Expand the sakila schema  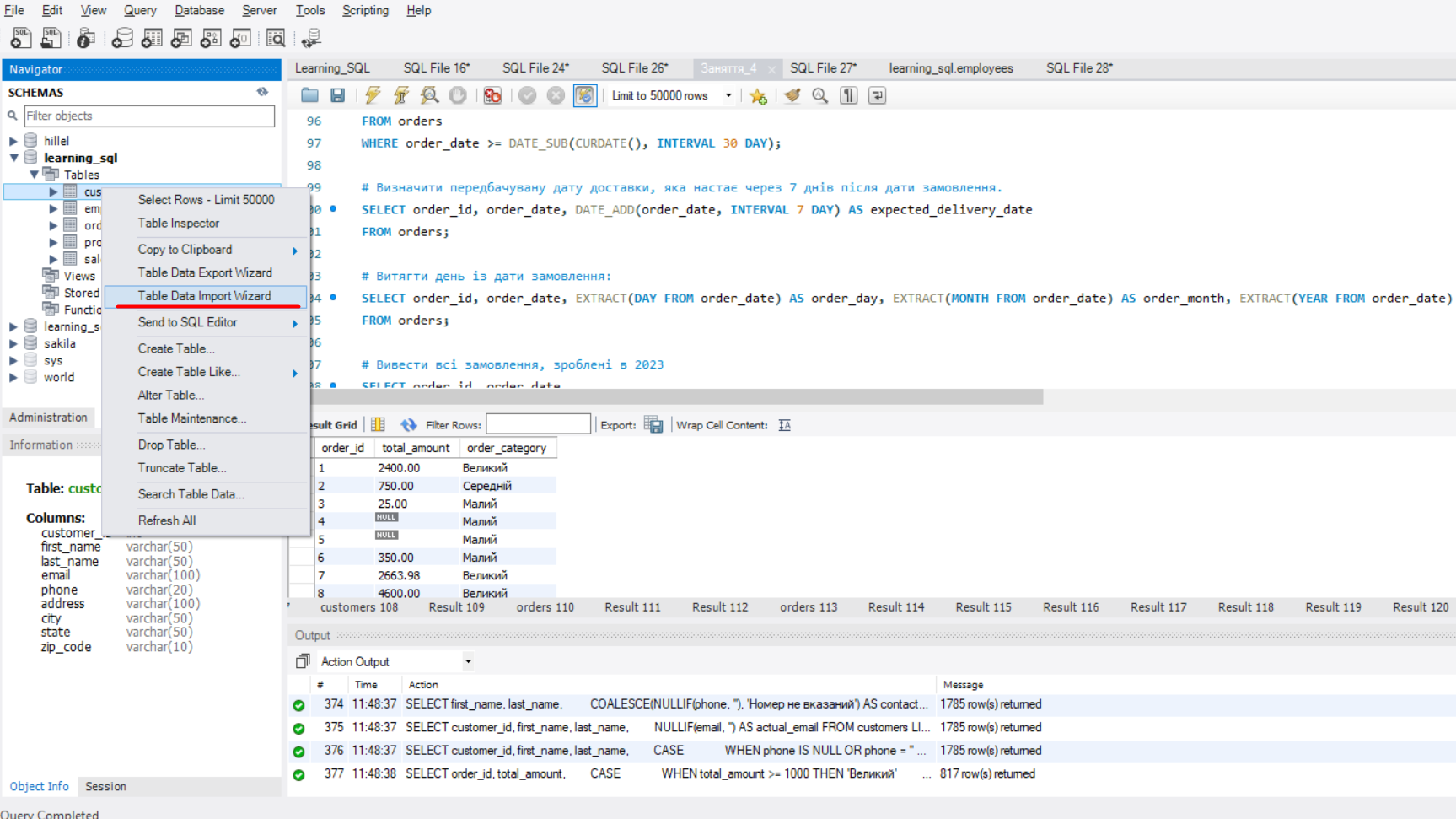(13, 343)
